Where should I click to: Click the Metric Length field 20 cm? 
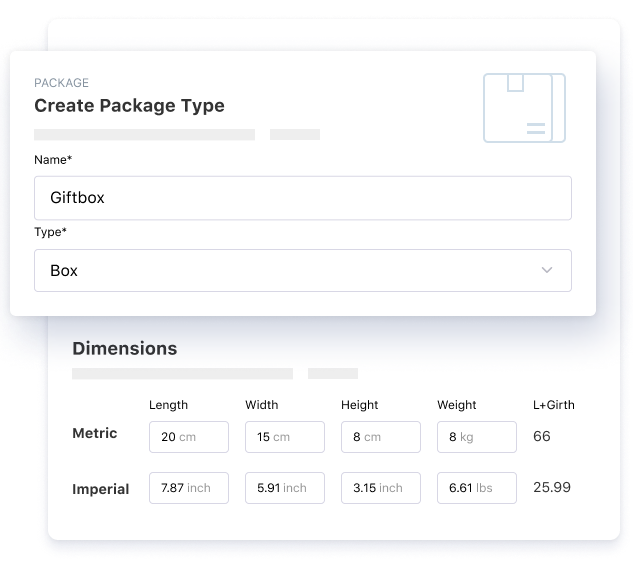(x=189, y=437)
